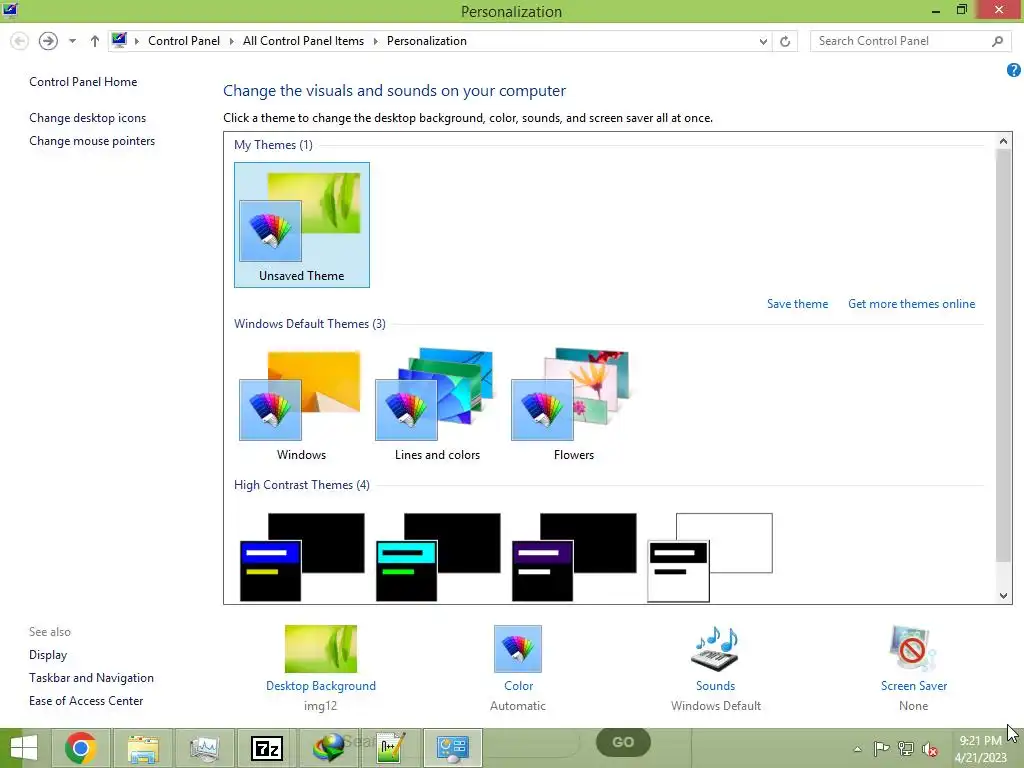The image size is (1024, 768).
Task: Click Control Panel in breadcrumb path
Action: pyautogui.click(x=184, y=40)
